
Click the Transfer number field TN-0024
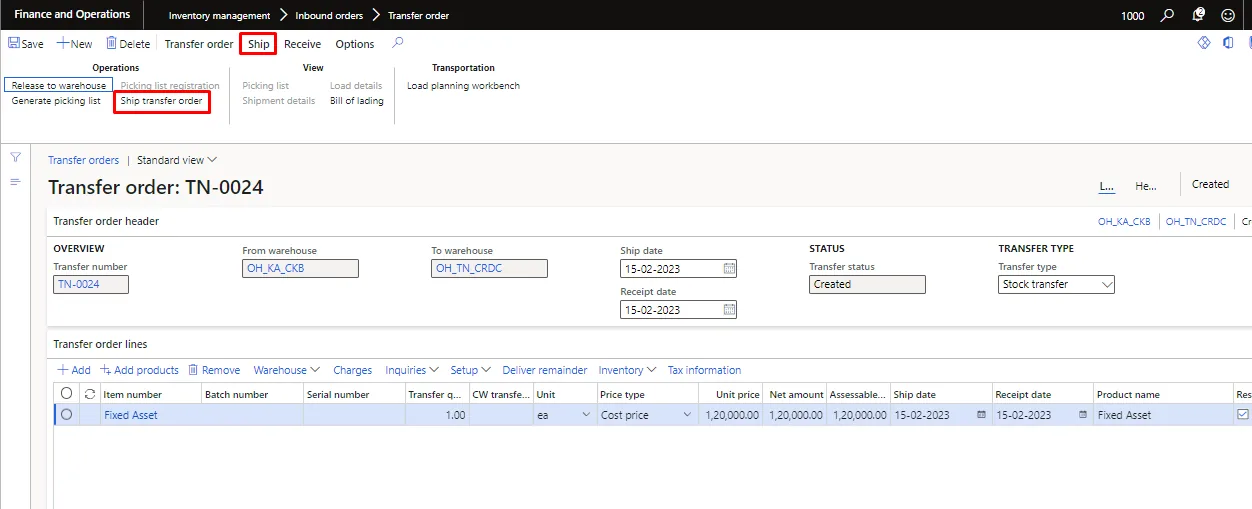[x=91, y=284]
